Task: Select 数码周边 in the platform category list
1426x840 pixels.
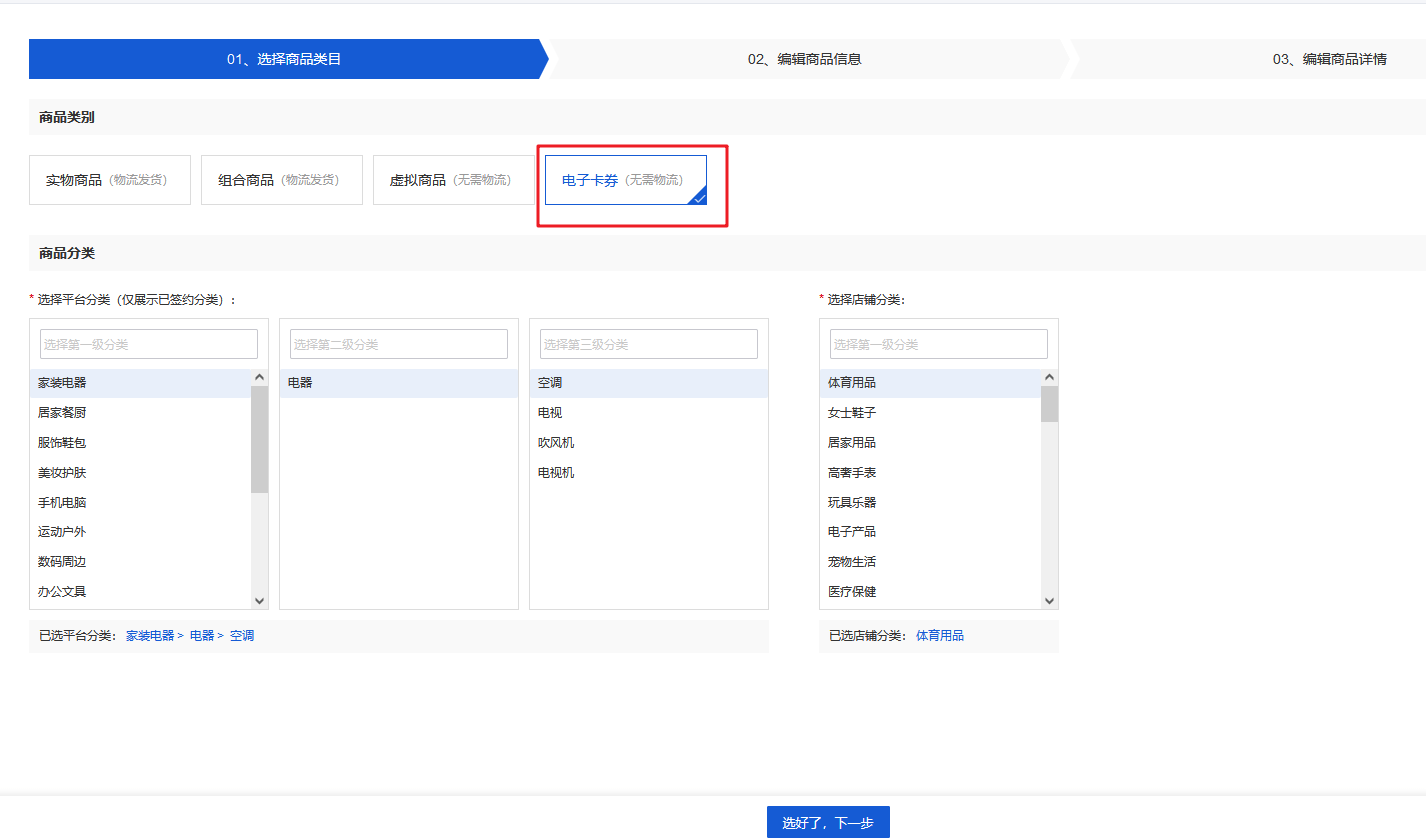Action: 140,562
